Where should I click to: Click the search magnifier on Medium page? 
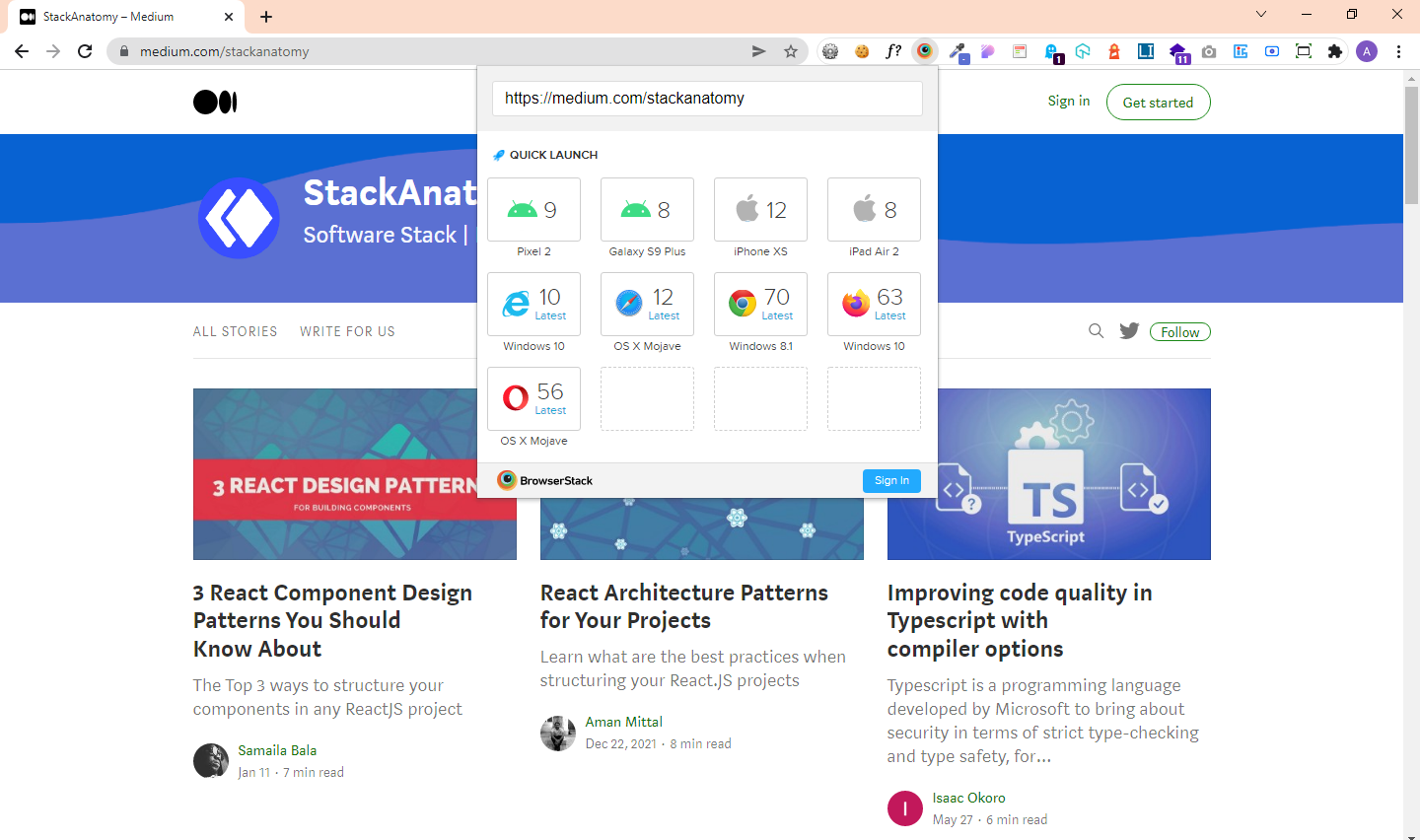pyautogui.click(x=1096, y=331)
